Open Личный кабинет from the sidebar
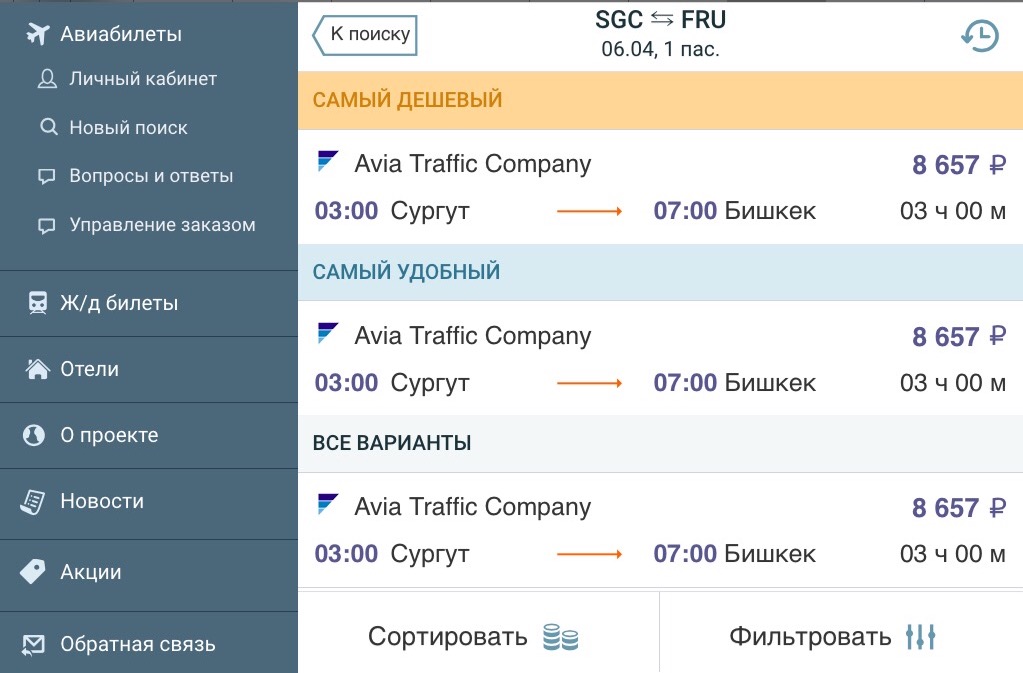 pos(142,79)
